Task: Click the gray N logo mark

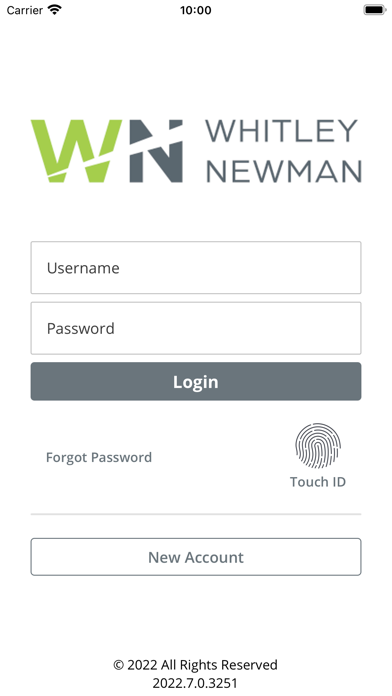Action: pos(156,151)
